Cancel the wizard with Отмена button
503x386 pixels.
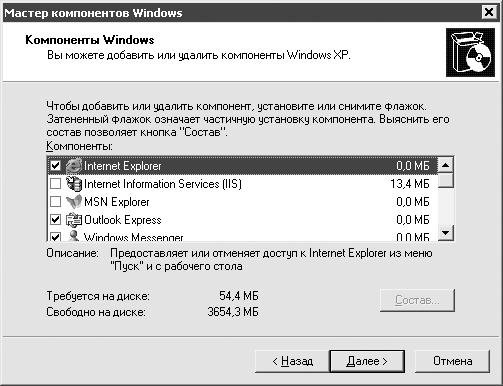pyautogui.click(x=452, y=361)
